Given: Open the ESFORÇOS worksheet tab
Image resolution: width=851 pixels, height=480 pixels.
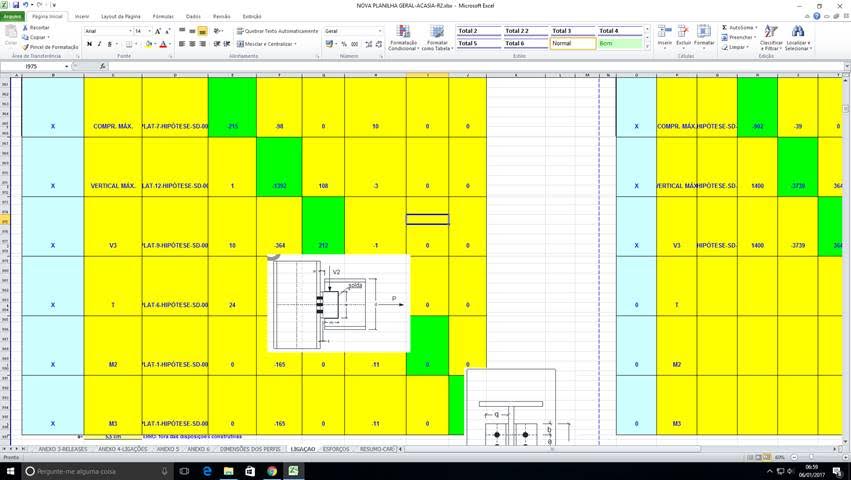Looking at the screenshot, I should click(336, 449).
